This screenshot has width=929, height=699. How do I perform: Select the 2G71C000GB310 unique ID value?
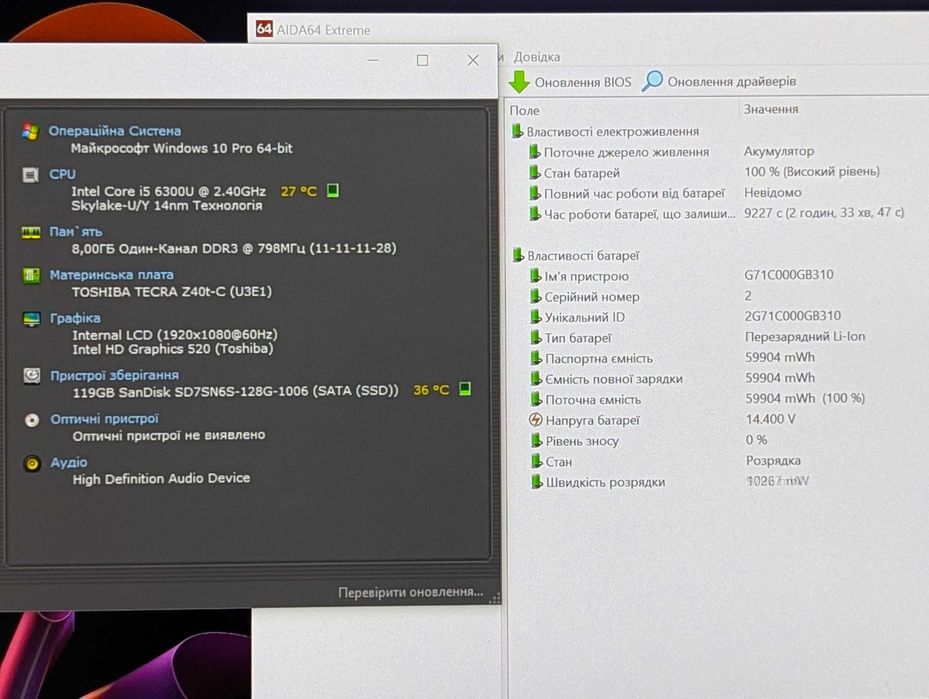[793, 316]
